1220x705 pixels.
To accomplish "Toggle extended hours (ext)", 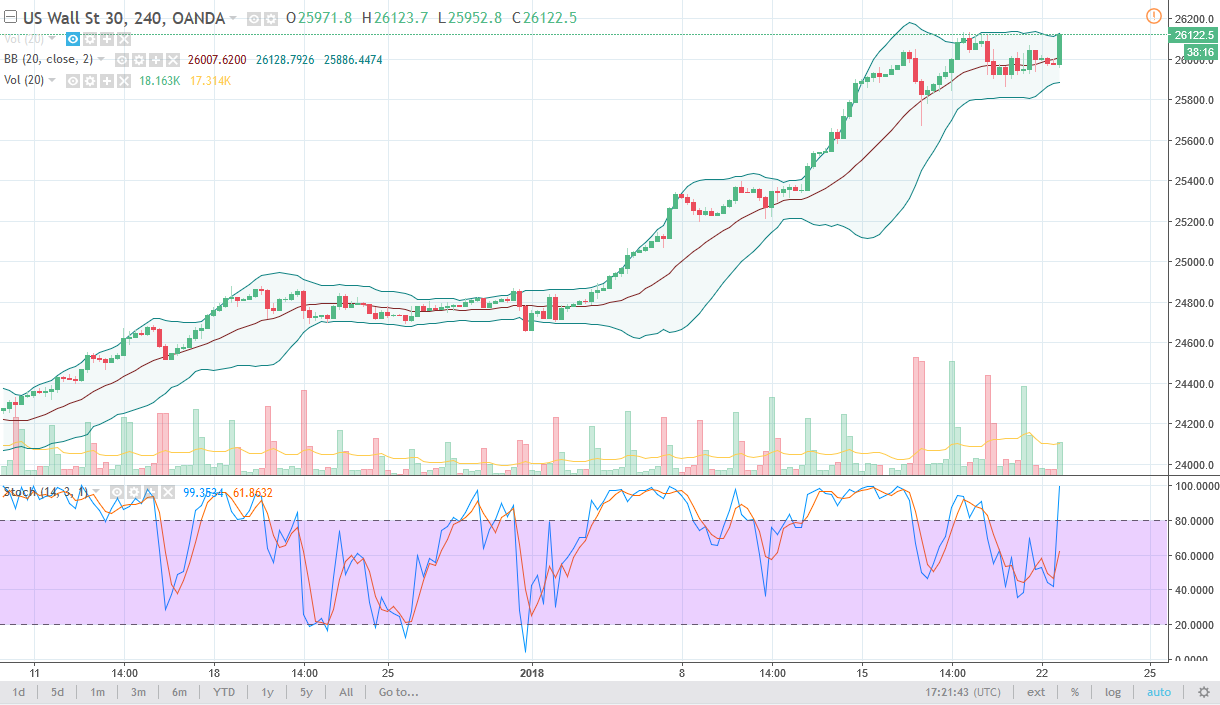I will coord(1036,692).
